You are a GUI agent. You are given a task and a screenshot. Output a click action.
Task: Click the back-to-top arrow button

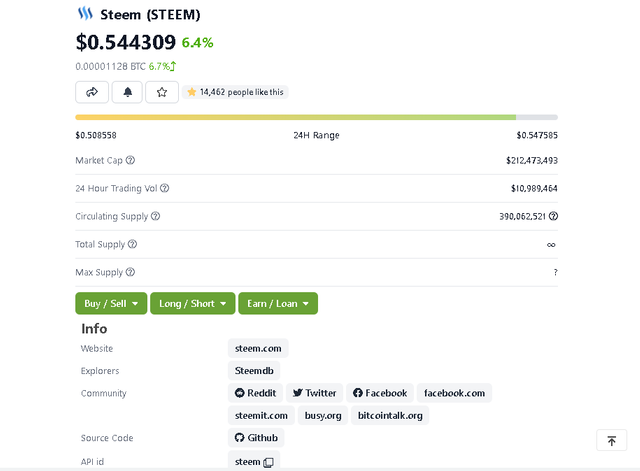[x=611, y=440]
